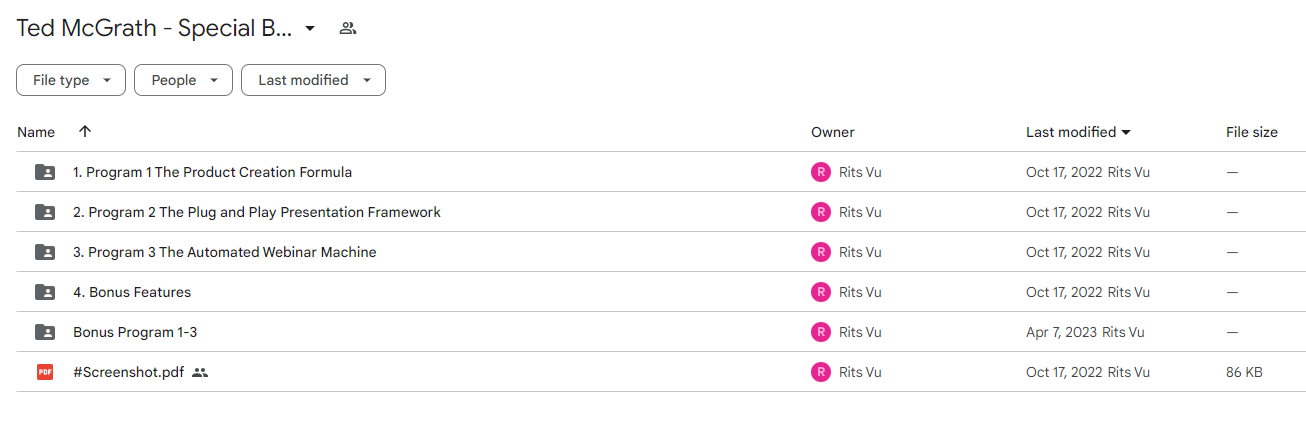The width and height of the screenshot is (1306, 435).
Task: Click the owner avatar in the Bonus Features row
Action: 821,292
